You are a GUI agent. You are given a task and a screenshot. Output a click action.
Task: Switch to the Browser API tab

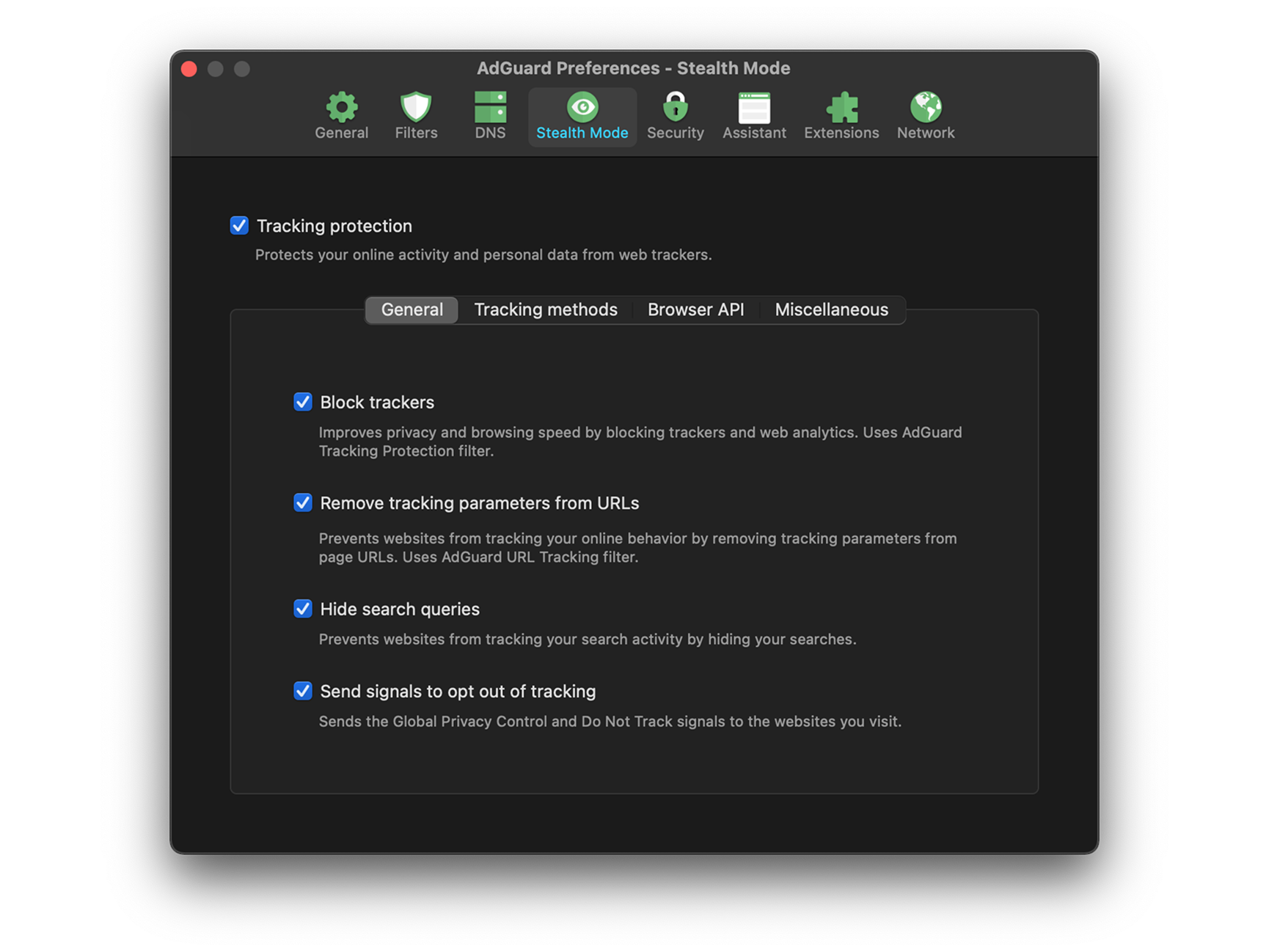[x=695, y=310]
